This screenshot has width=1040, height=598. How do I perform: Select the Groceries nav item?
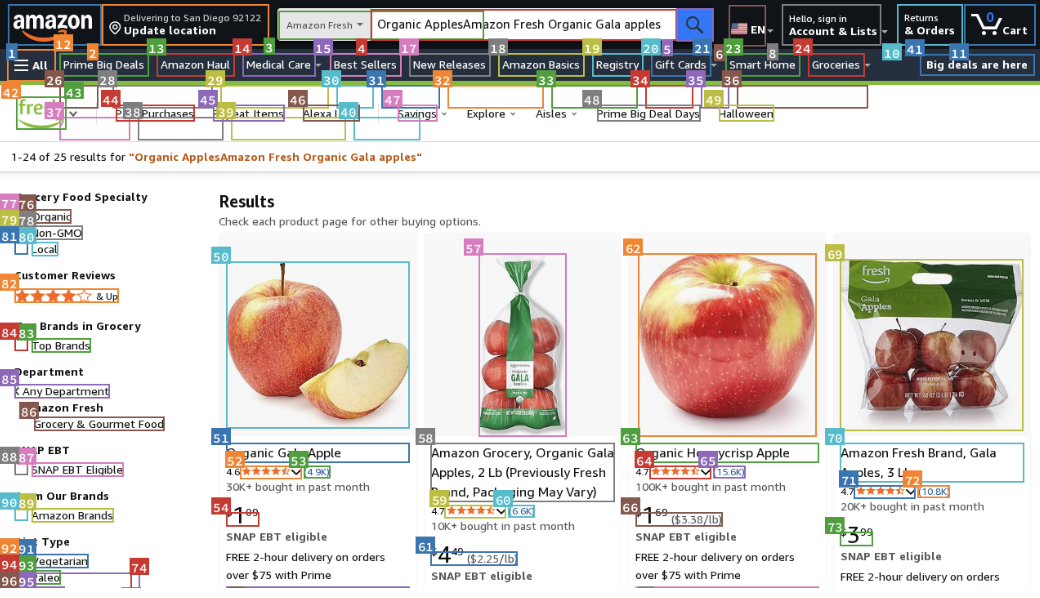click(x=836, y=64)
